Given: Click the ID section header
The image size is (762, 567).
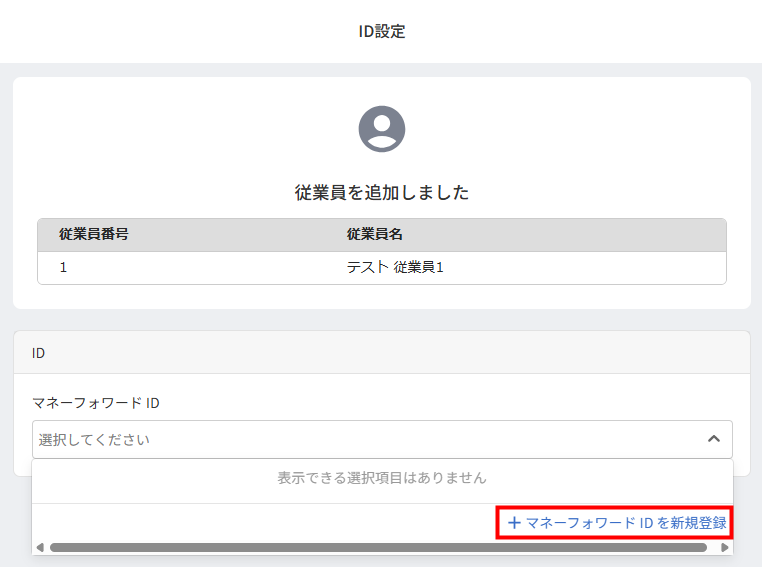Looking at the screenshot, I should [x=382, y=353].
